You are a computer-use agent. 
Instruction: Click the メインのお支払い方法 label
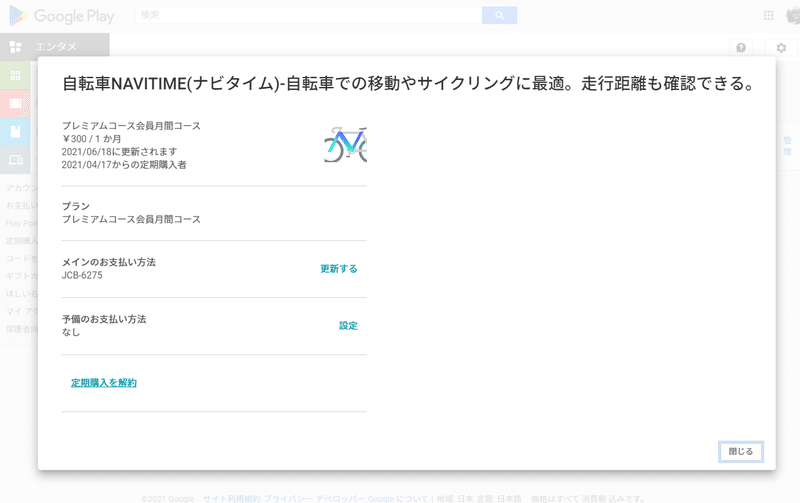click(x=109, y=262)
